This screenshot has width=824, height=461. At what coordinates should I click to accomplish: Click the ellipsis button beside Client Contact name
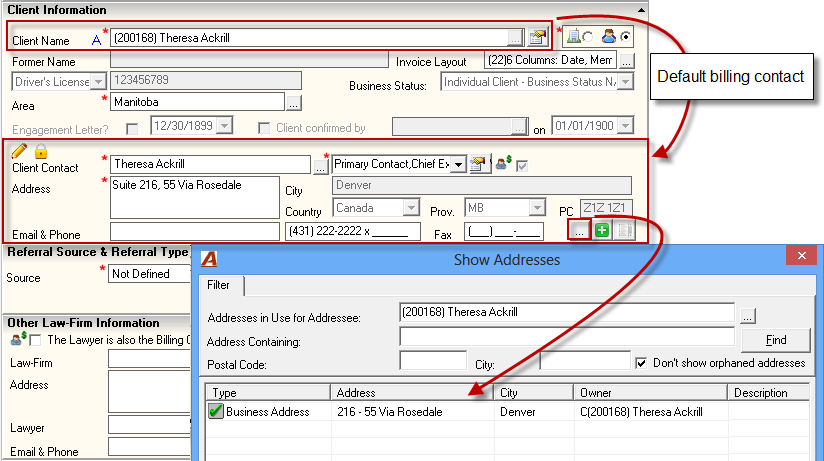click(x=321, y=167)
